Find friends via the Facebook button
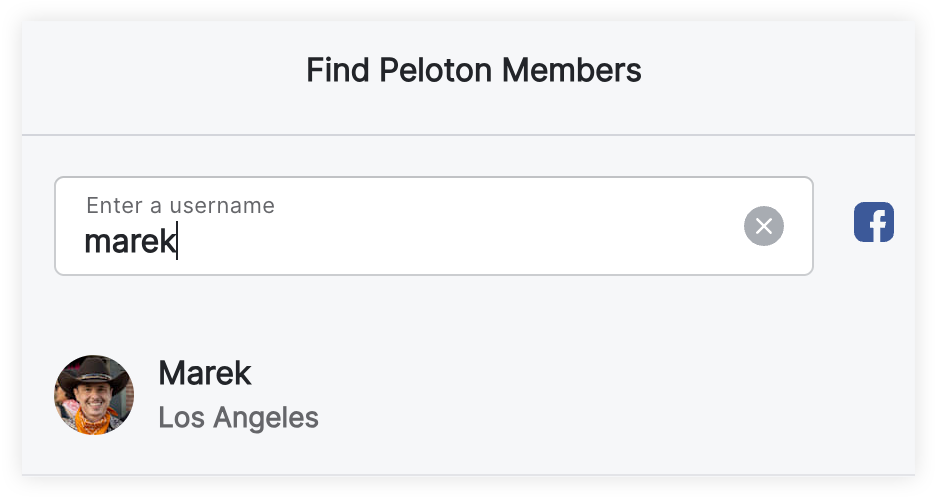This screenshot has height=498, width=936. tap(873, 222)
